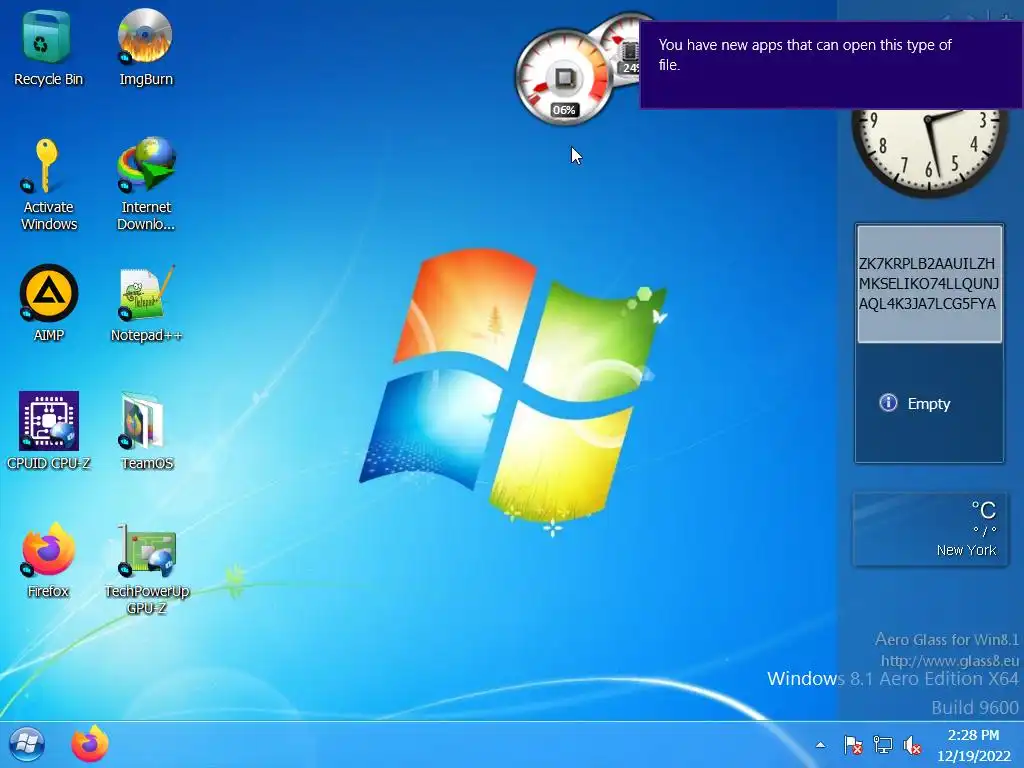The image size is (1024, 768).
Task: Open Internet Download Manager shortcut
Action: pyautogui.click(x=146, y=184)
